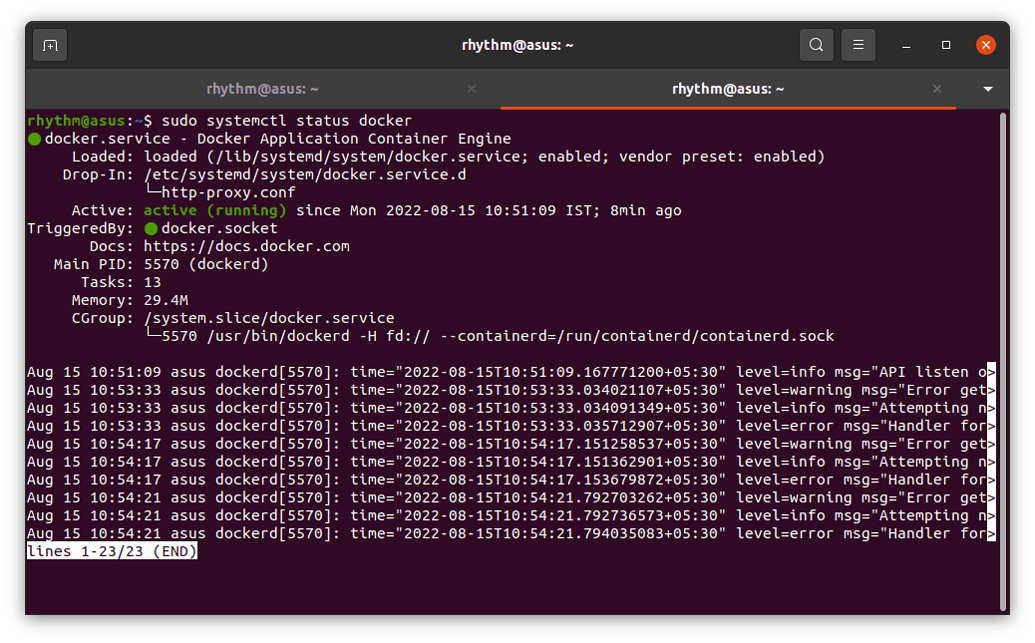
Task: Click the 'lines 1-23/23 (END)' pager status
Action: pyautogui.click(x=112, y=552)
